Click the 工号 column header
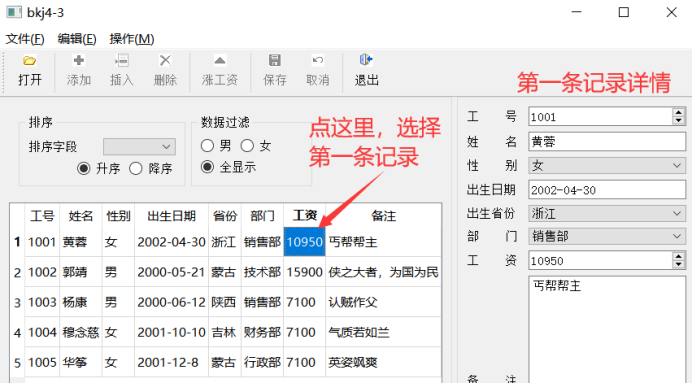693x384 pixels. tap(42, 216)
